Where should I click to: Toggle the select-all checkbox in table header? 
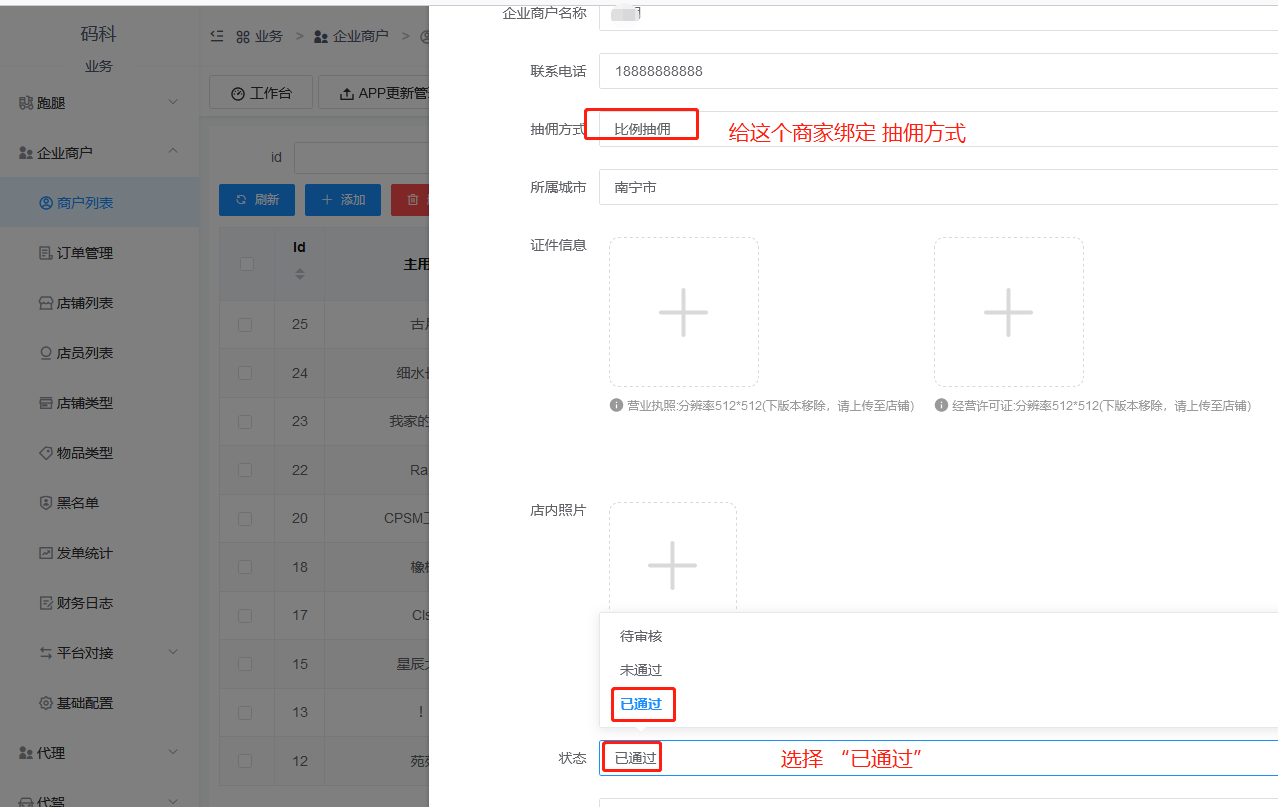point(247,262)
